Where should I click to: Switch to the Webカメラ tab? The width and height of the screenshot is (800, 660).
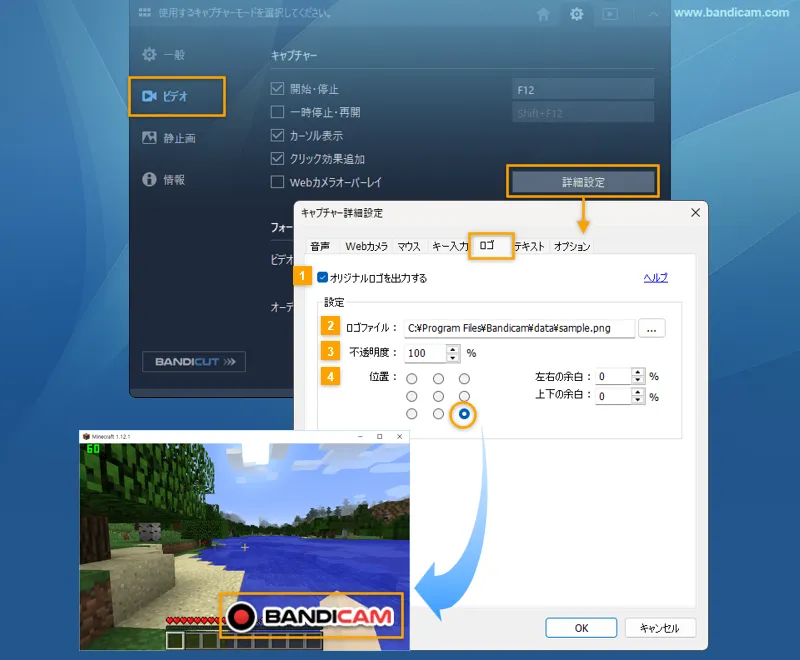pyautogui.click(x=366, y=246)
